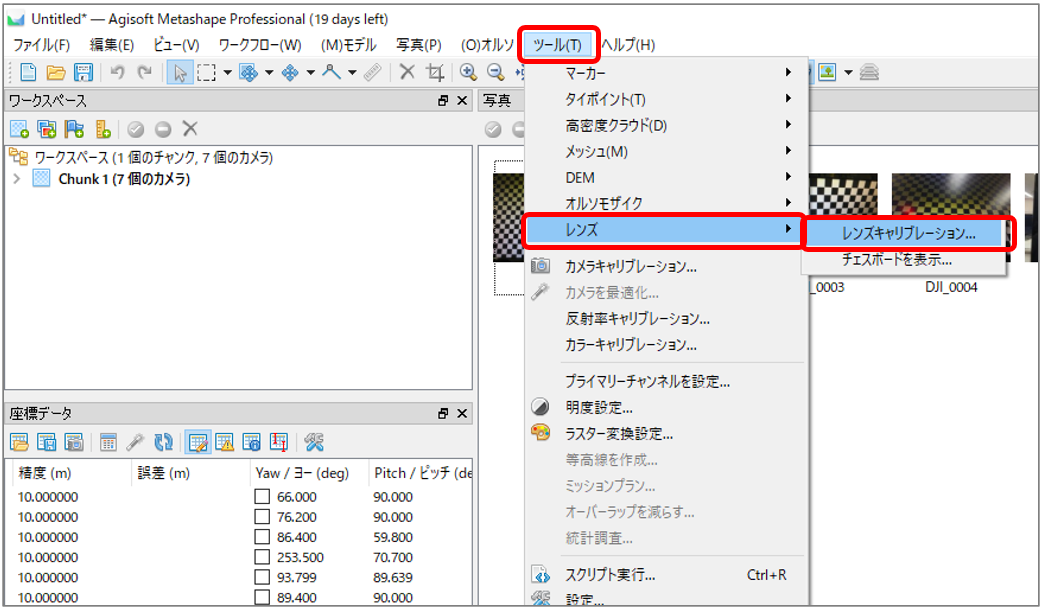Open the 写真(P) menu
Viewport: 1042px width, 609px height.
click(419, 45)
